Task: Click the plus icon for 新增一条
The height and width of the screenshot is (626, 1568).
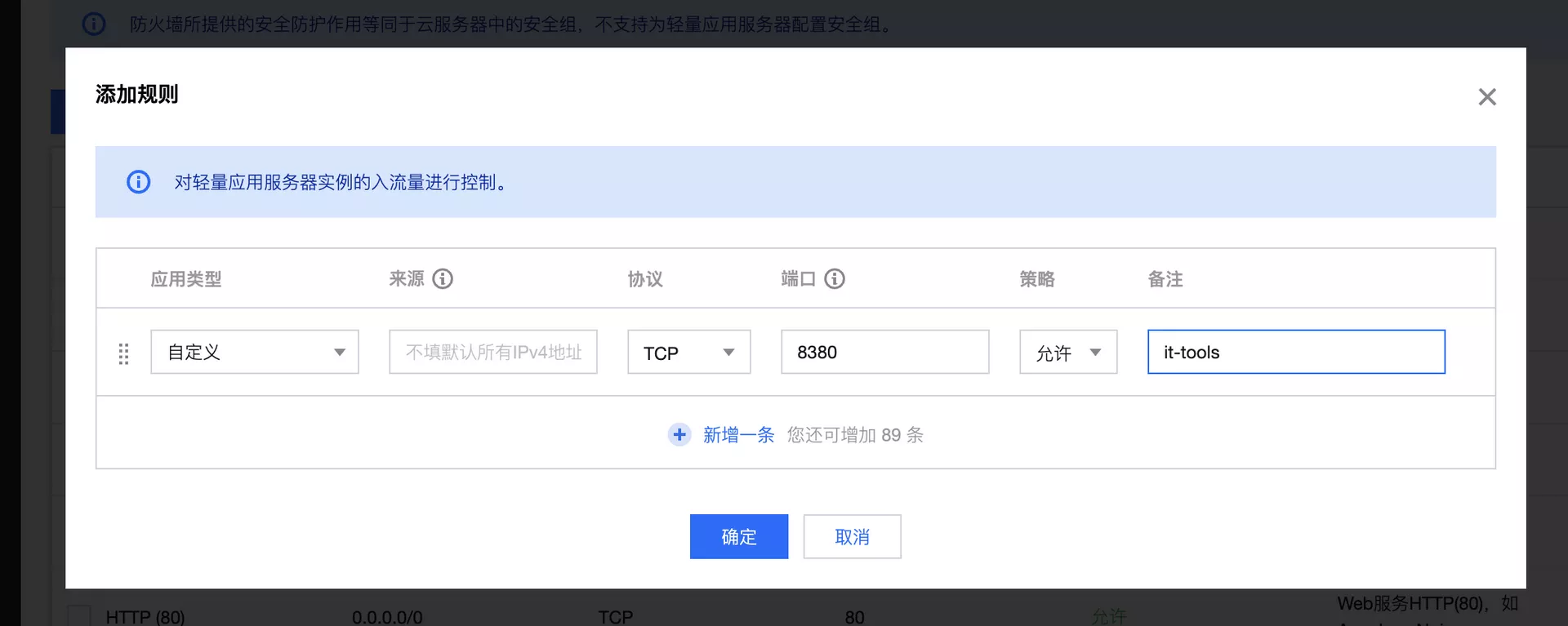Action: (679, 435)
